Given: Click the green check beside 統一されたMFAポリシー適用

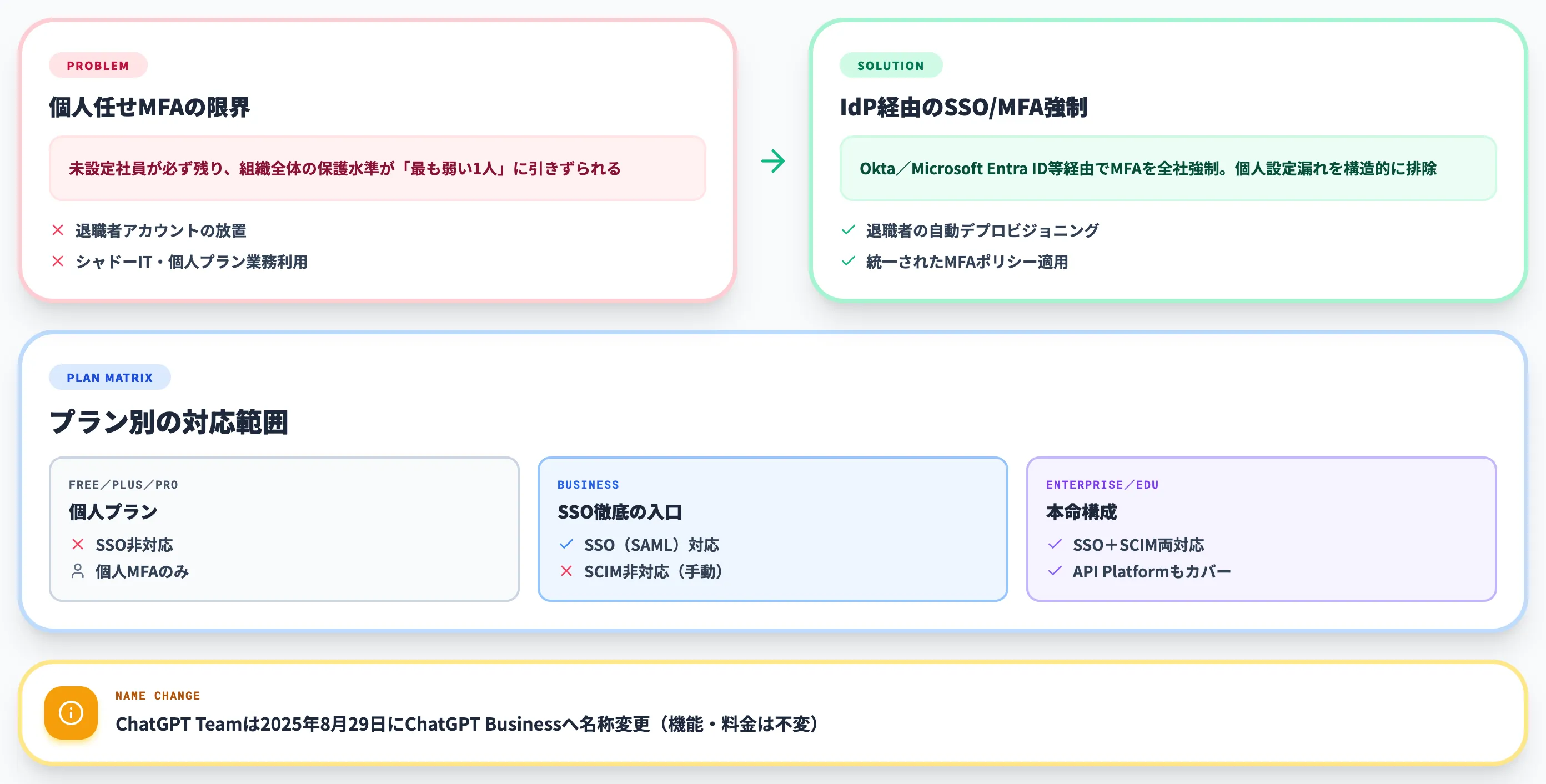Looking at the screenshot, I should click(x=848, y=262).
